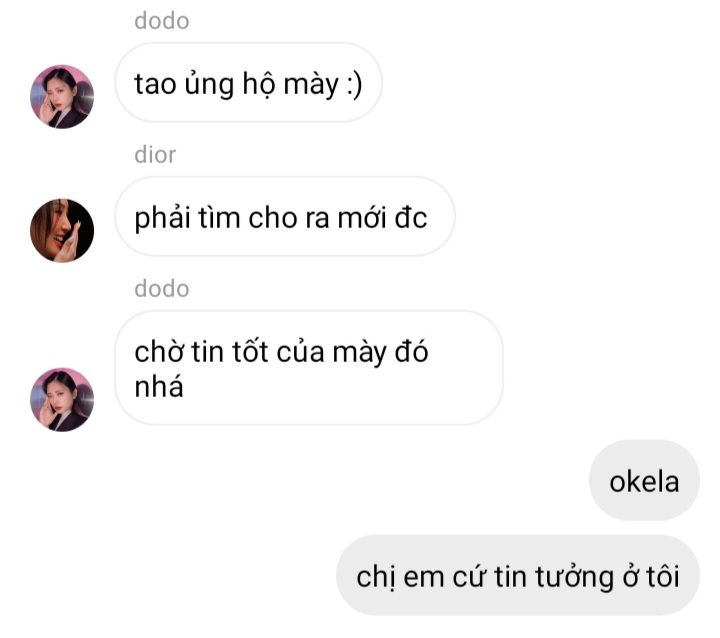Click the first 'dodo' sender name label

162,21
